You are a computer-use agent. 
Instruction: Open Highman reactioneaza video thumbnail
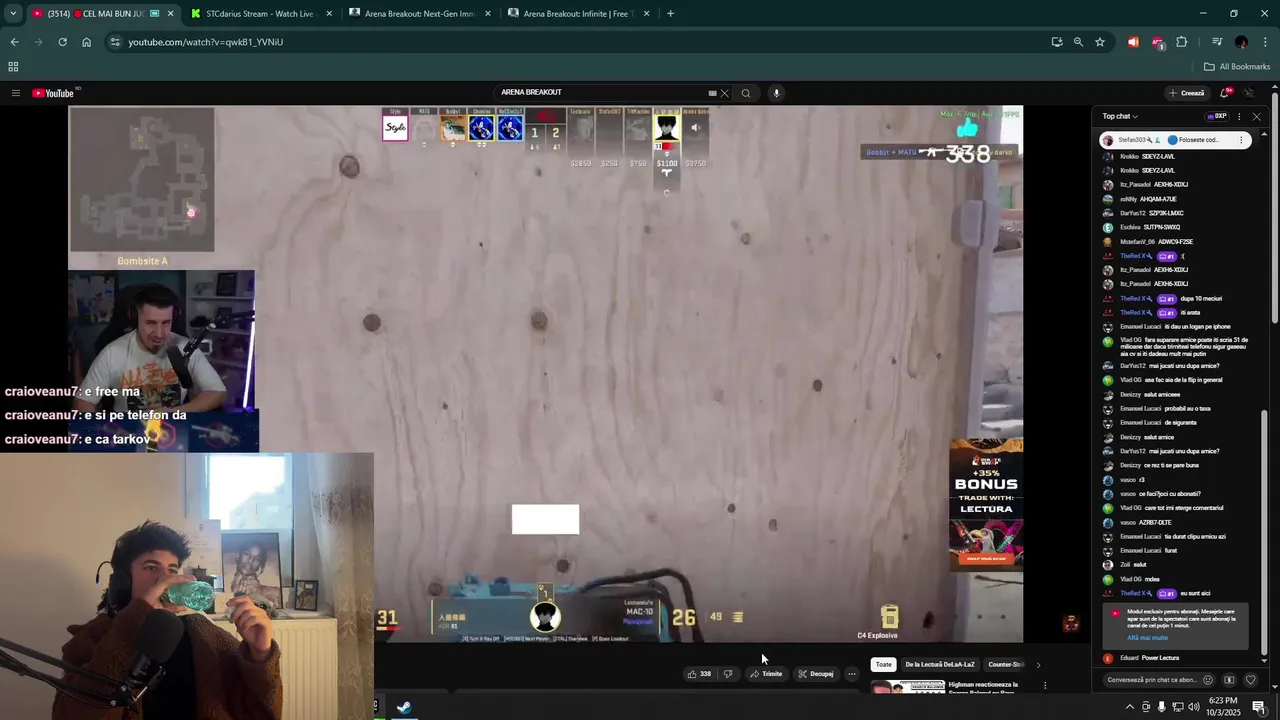[x=907, y=687]
